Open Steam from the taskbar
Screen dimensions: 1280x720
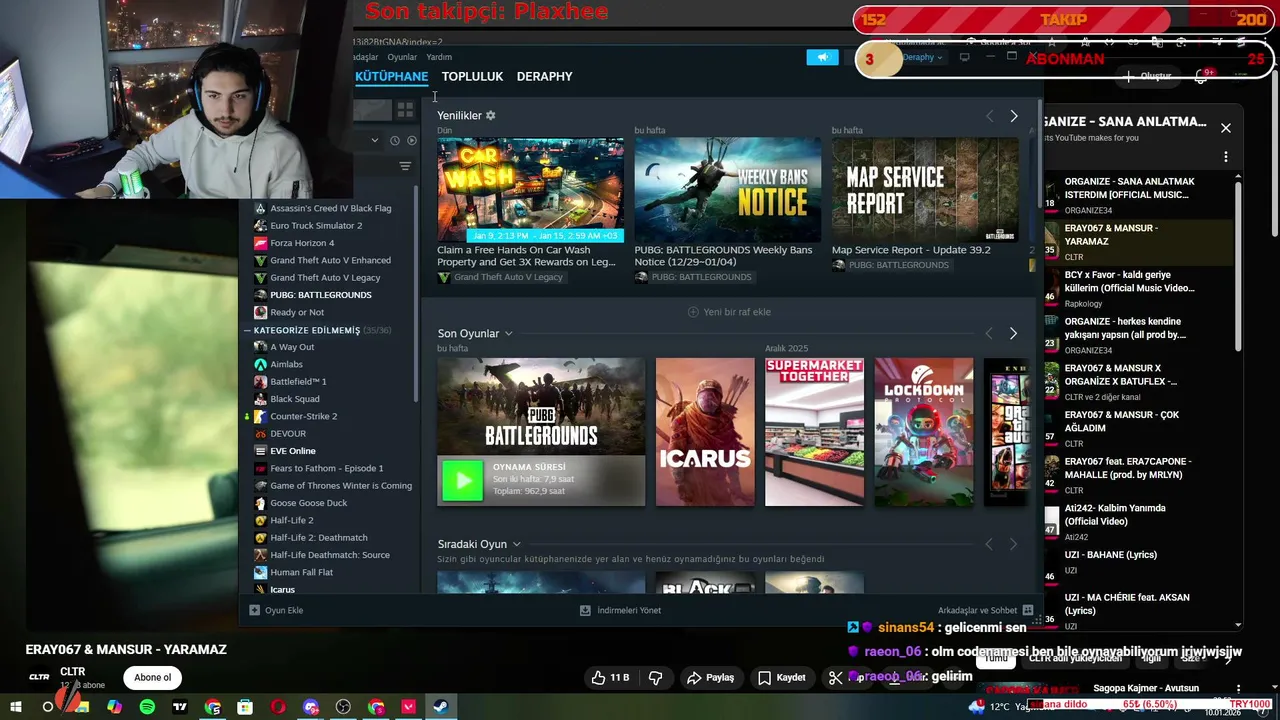tap(440, 707)
